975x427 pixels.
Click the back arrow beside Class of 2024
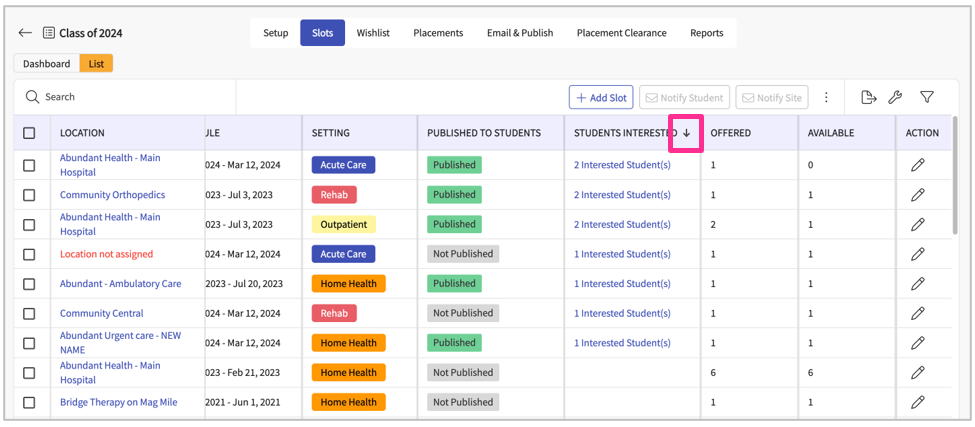pyautogui.click(x=25, y=33)
